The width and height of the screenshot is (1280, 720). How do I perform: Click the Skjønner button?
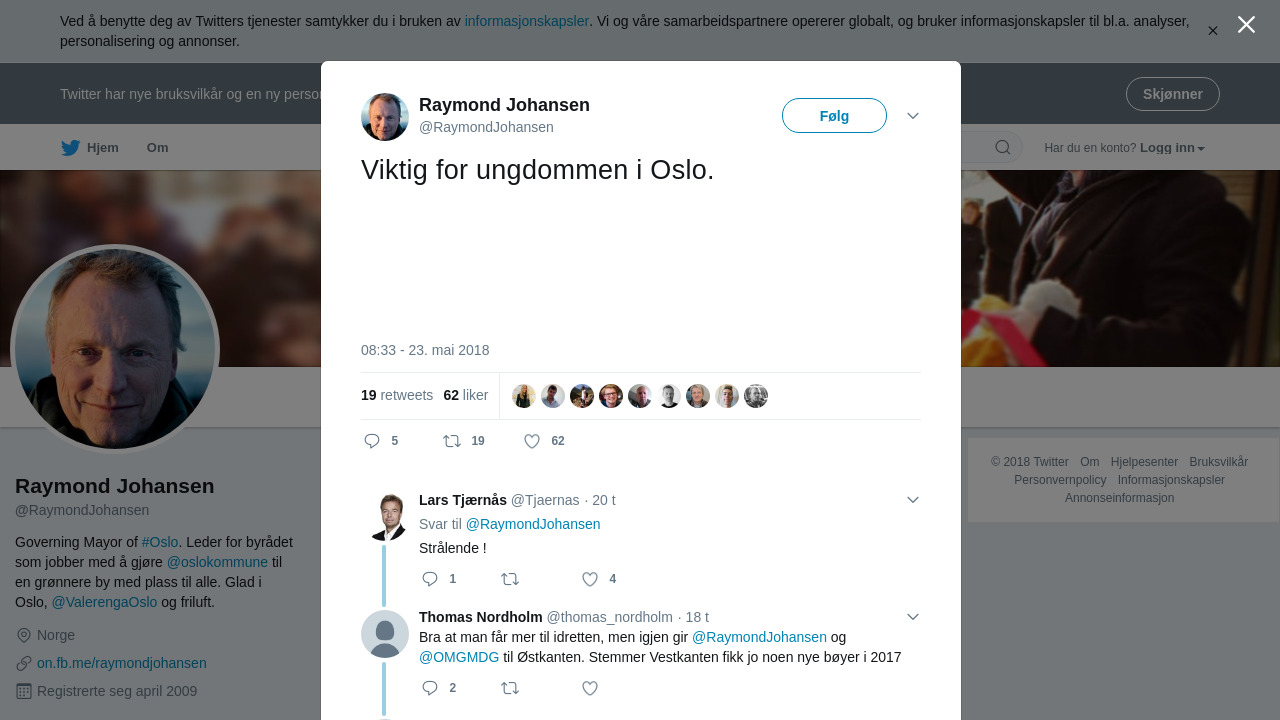coord(1172,94)
